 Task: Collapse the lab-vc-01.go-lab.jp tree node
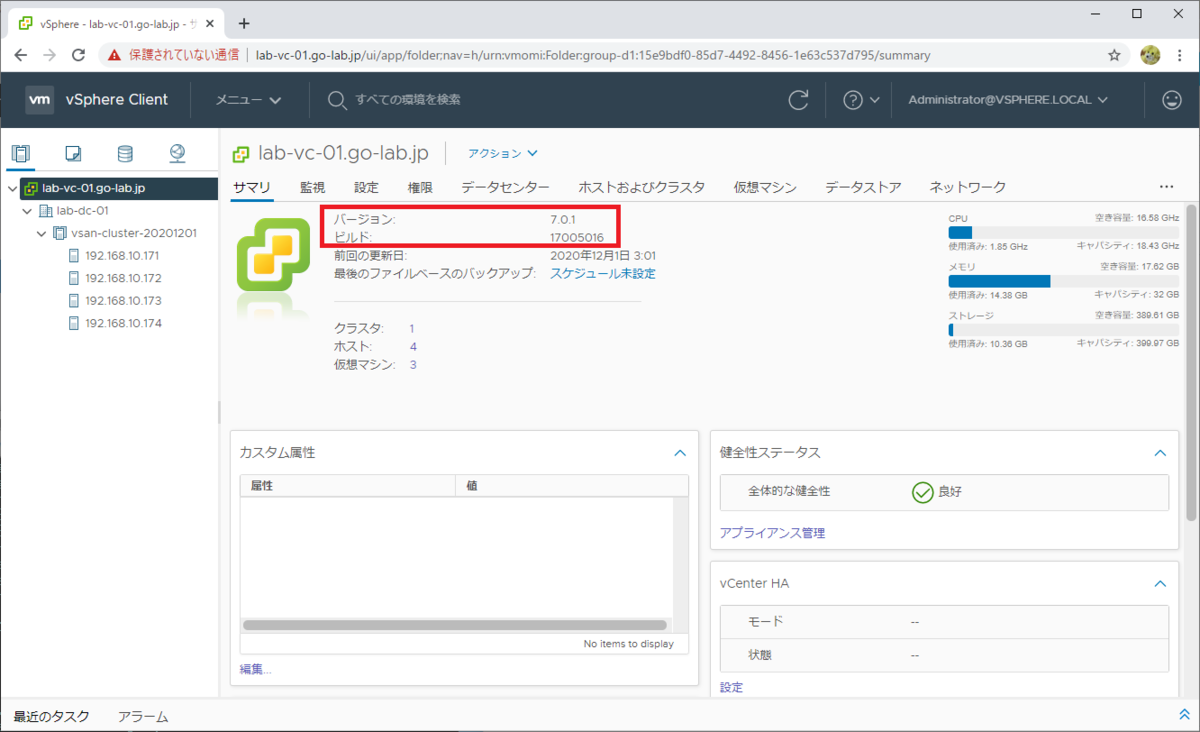click(x=12, y=188)
